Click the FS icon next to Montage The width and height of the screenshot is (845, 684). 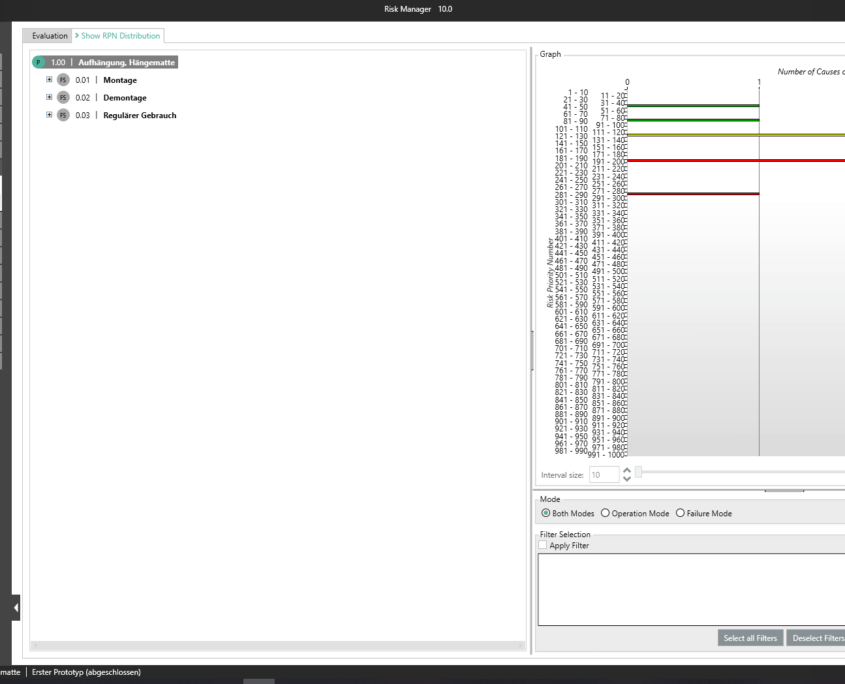pos(62,80)
